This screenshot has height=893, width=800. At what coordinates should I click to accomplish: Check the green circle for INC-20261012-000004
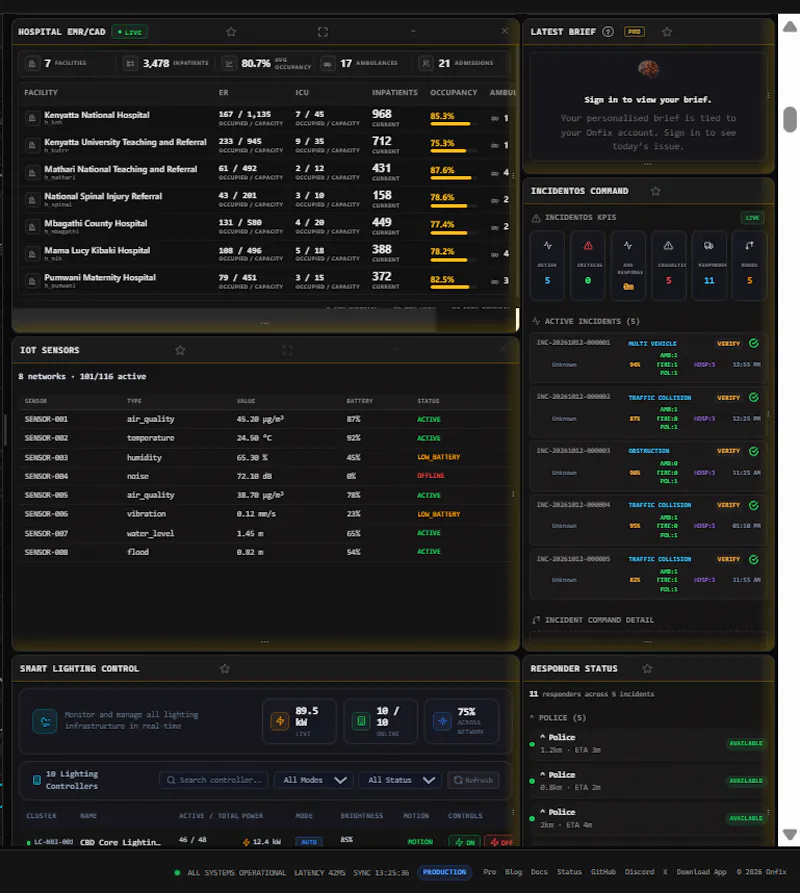pos(754,505)
